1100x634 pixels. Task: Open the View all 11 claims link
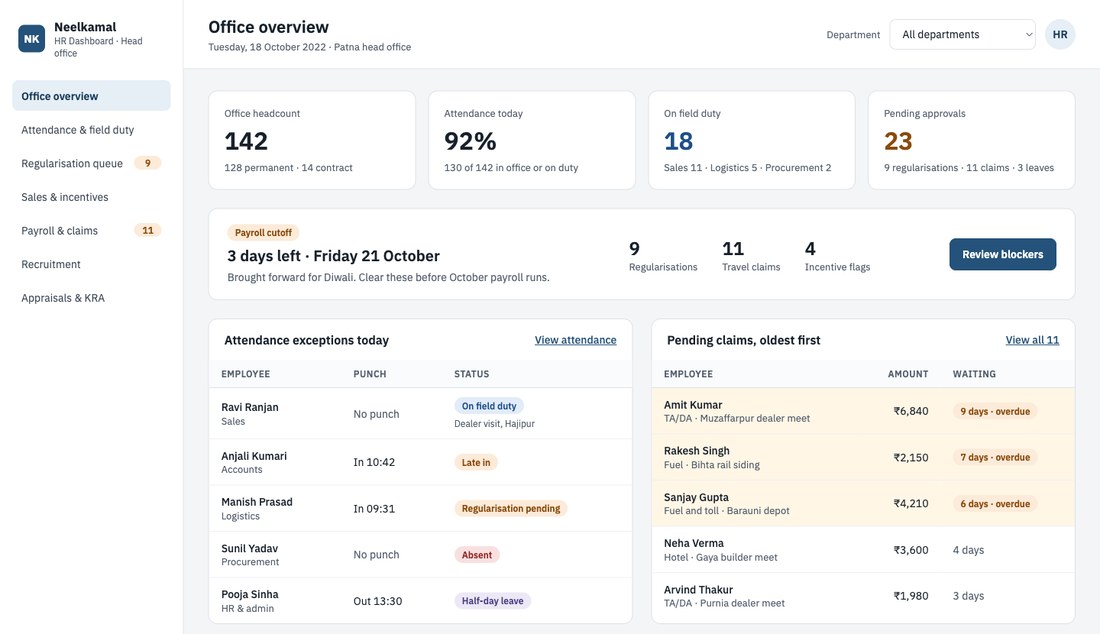tap(1032, 340)
